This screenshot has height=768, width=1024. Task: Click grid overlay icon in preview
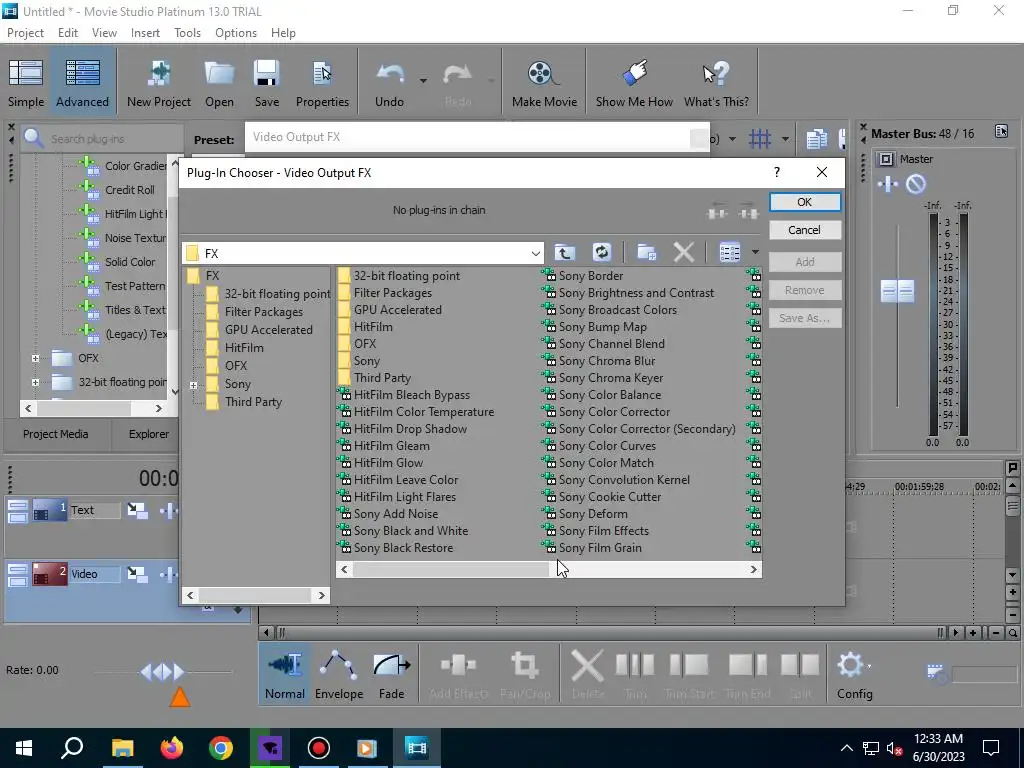pos(760,138)
